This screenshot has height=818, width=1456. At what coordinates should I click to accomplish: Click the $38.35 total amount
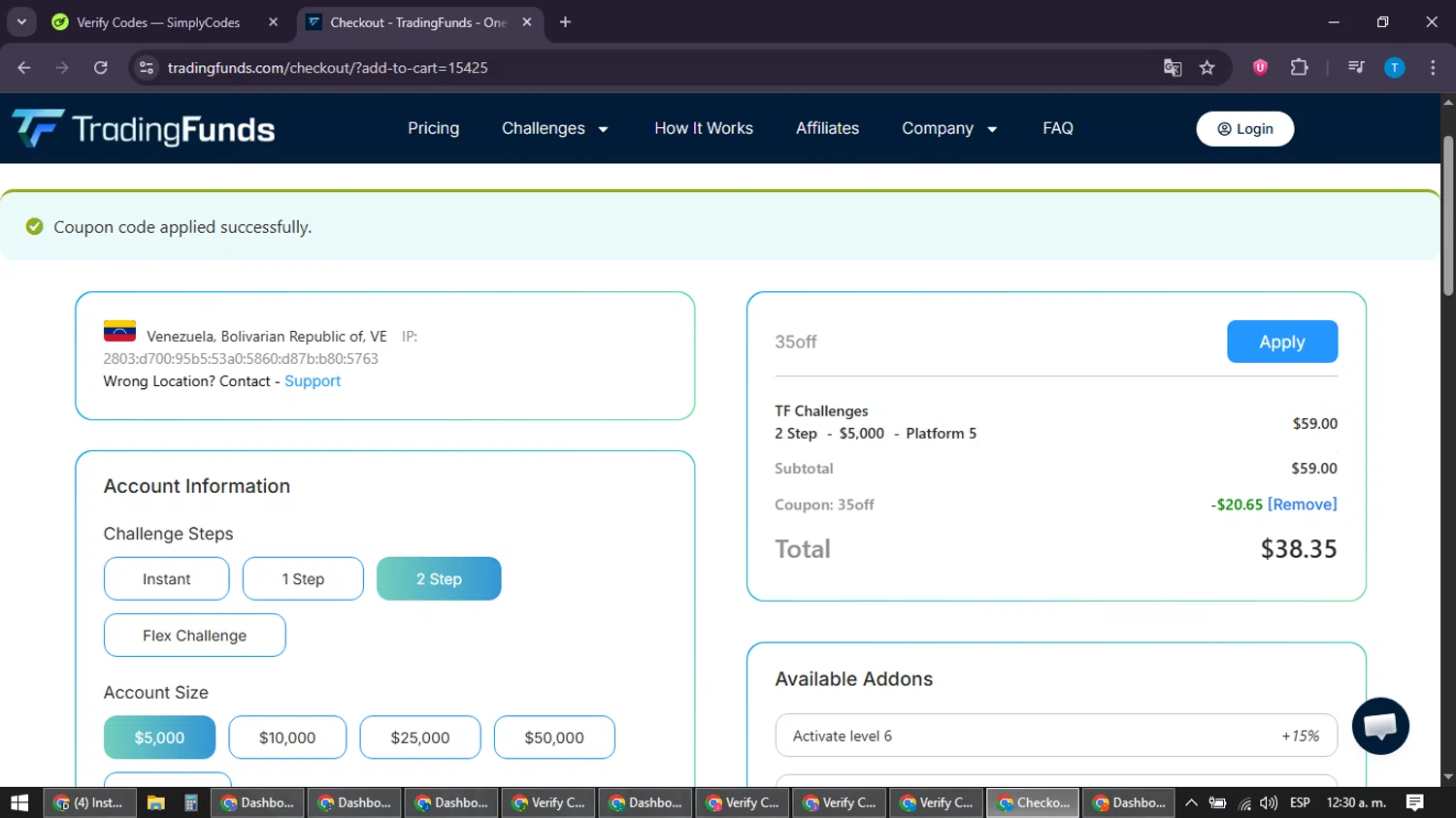click(1299, 549)
